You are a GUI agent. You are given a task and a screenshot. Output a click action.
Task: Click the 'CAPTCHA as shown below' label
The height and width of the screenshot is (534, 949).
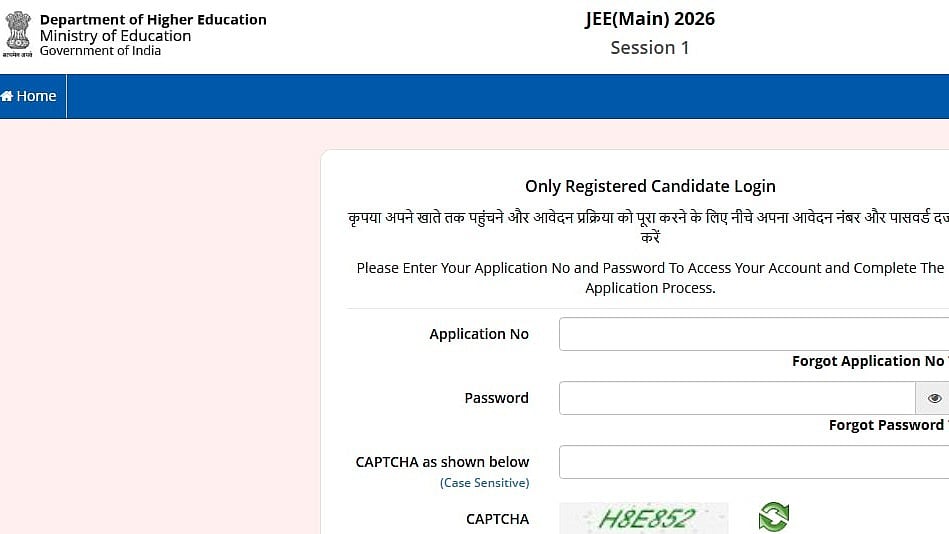click(x=442, y=462)
